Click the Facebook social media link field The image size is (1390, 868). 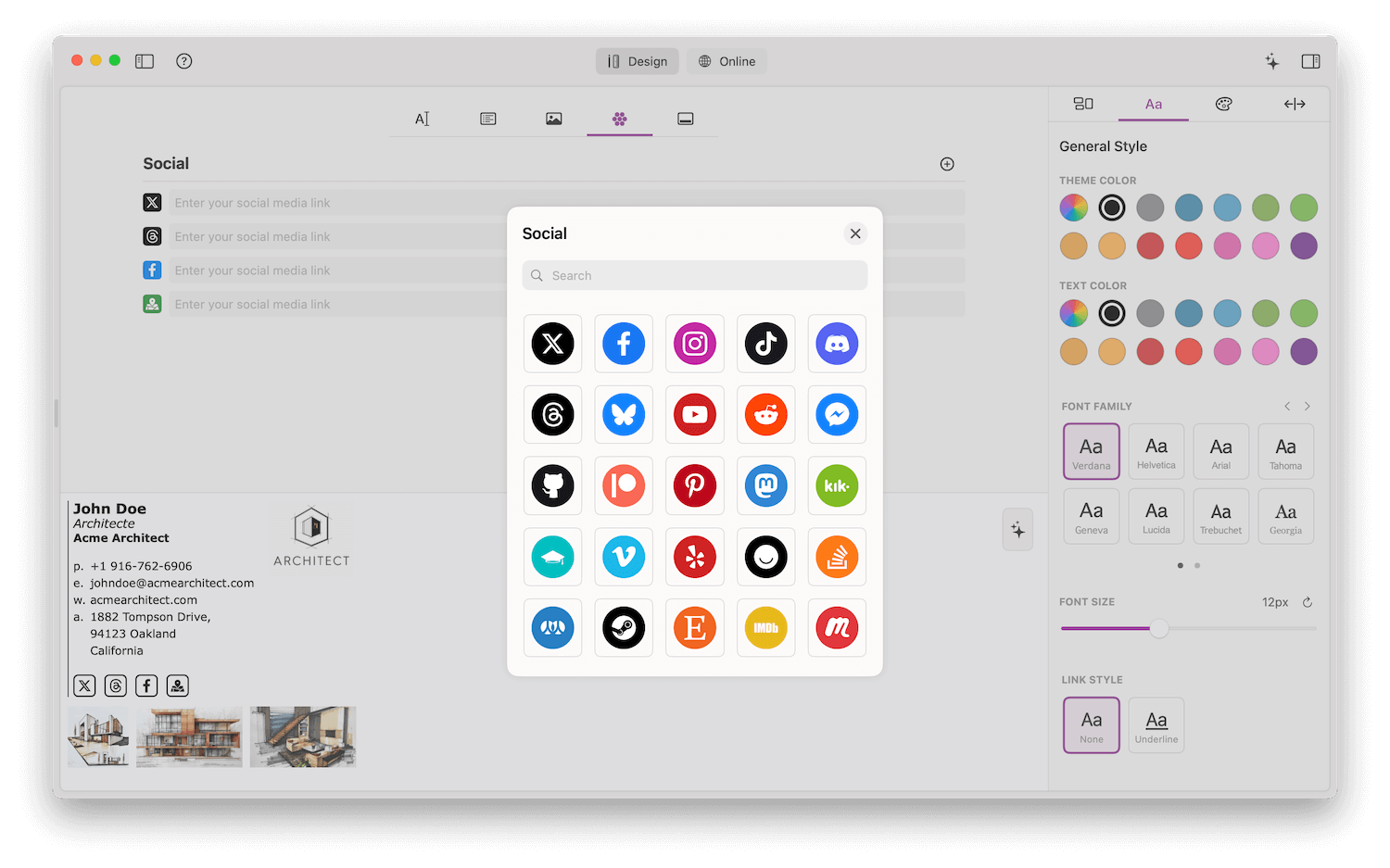(x=566, y=270)
